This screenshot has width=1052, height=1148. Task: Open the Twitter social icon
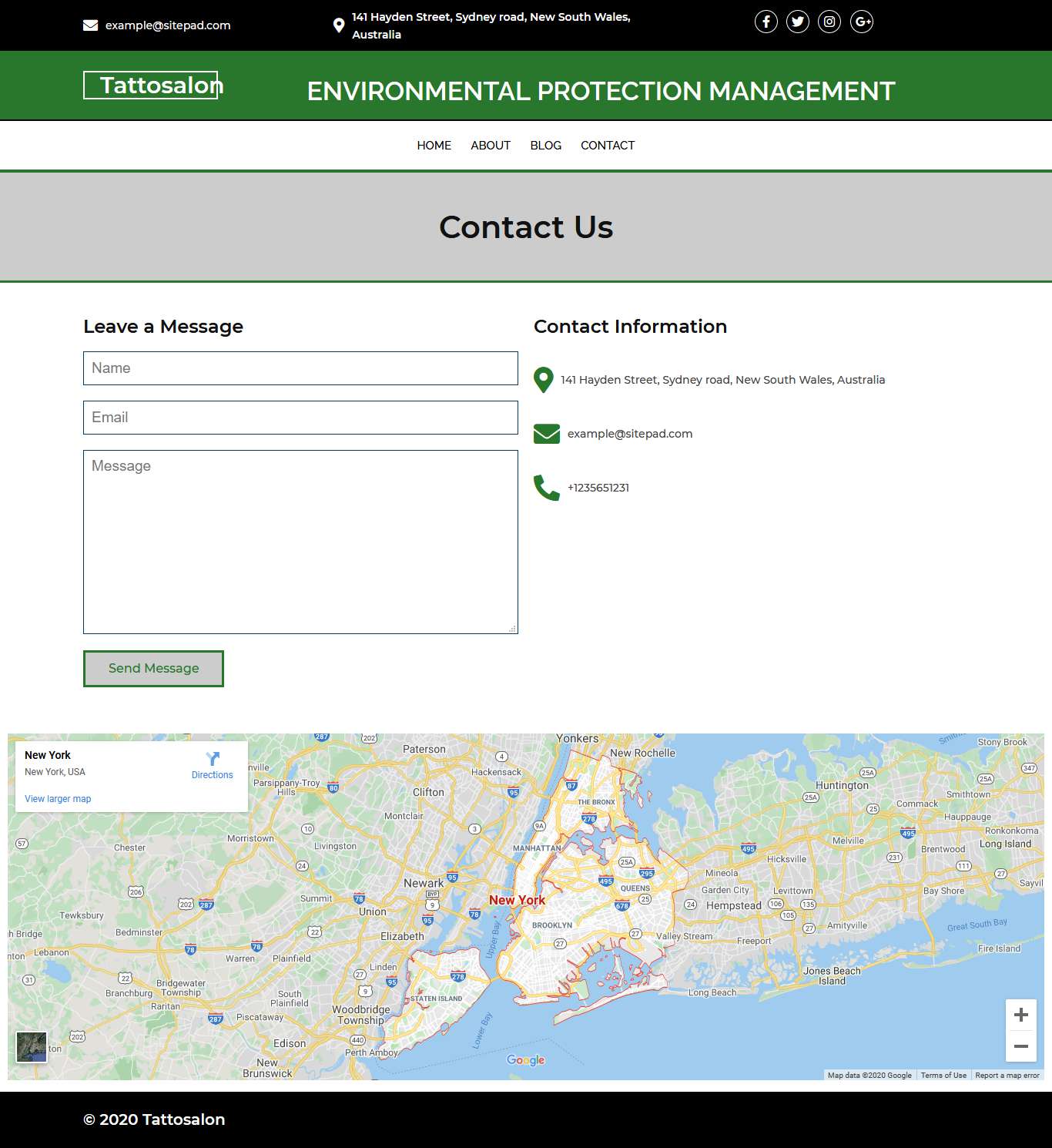pos(798,22)
